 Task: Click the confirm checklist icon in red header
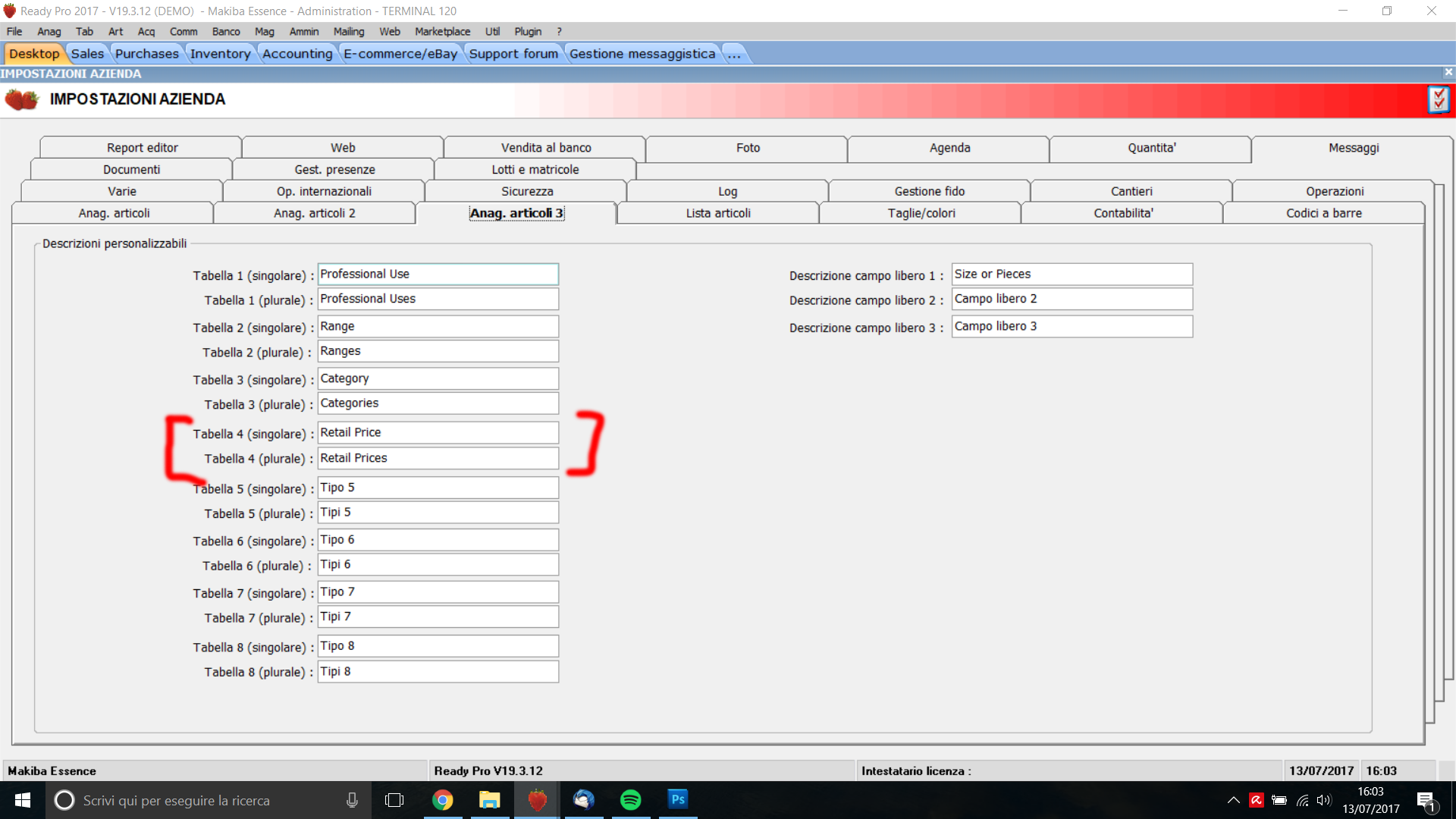1438,99
